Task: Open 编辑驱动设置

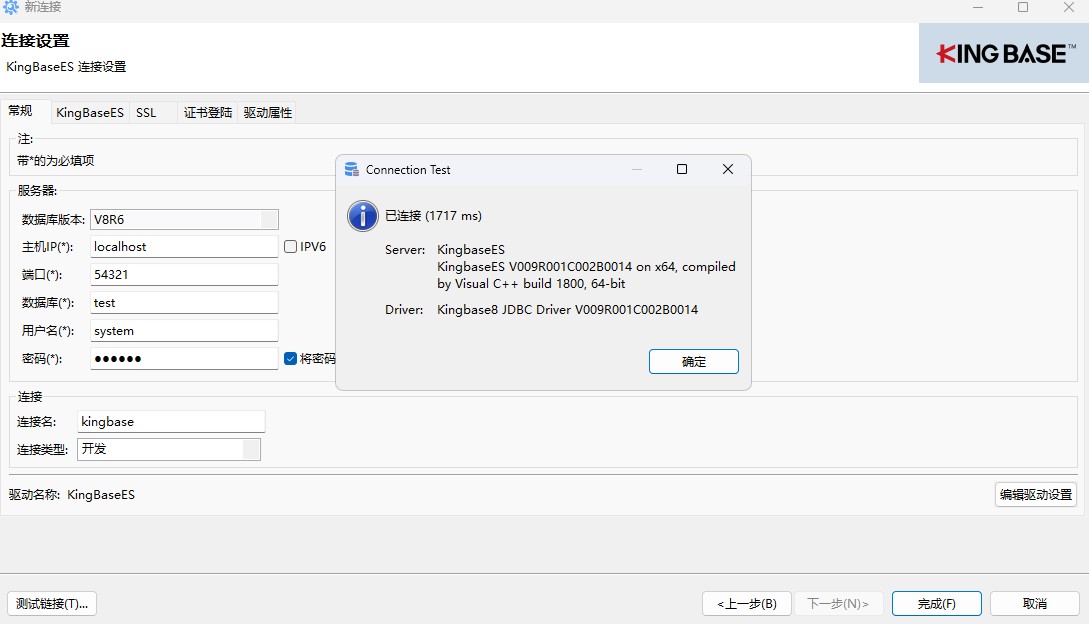Action: click(x=1036, y=495)
